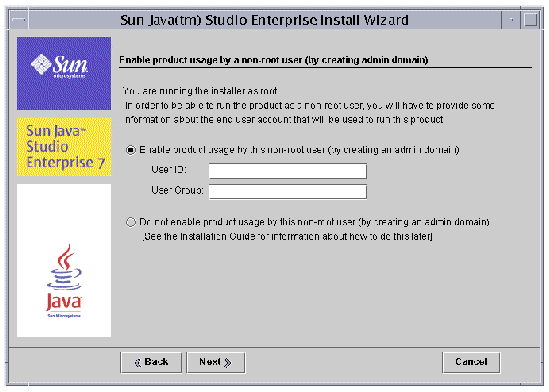This screenshot has width=549, height=392.
Task: Click the User Group label
Action: pyautogui.click(x=177, y=190)
